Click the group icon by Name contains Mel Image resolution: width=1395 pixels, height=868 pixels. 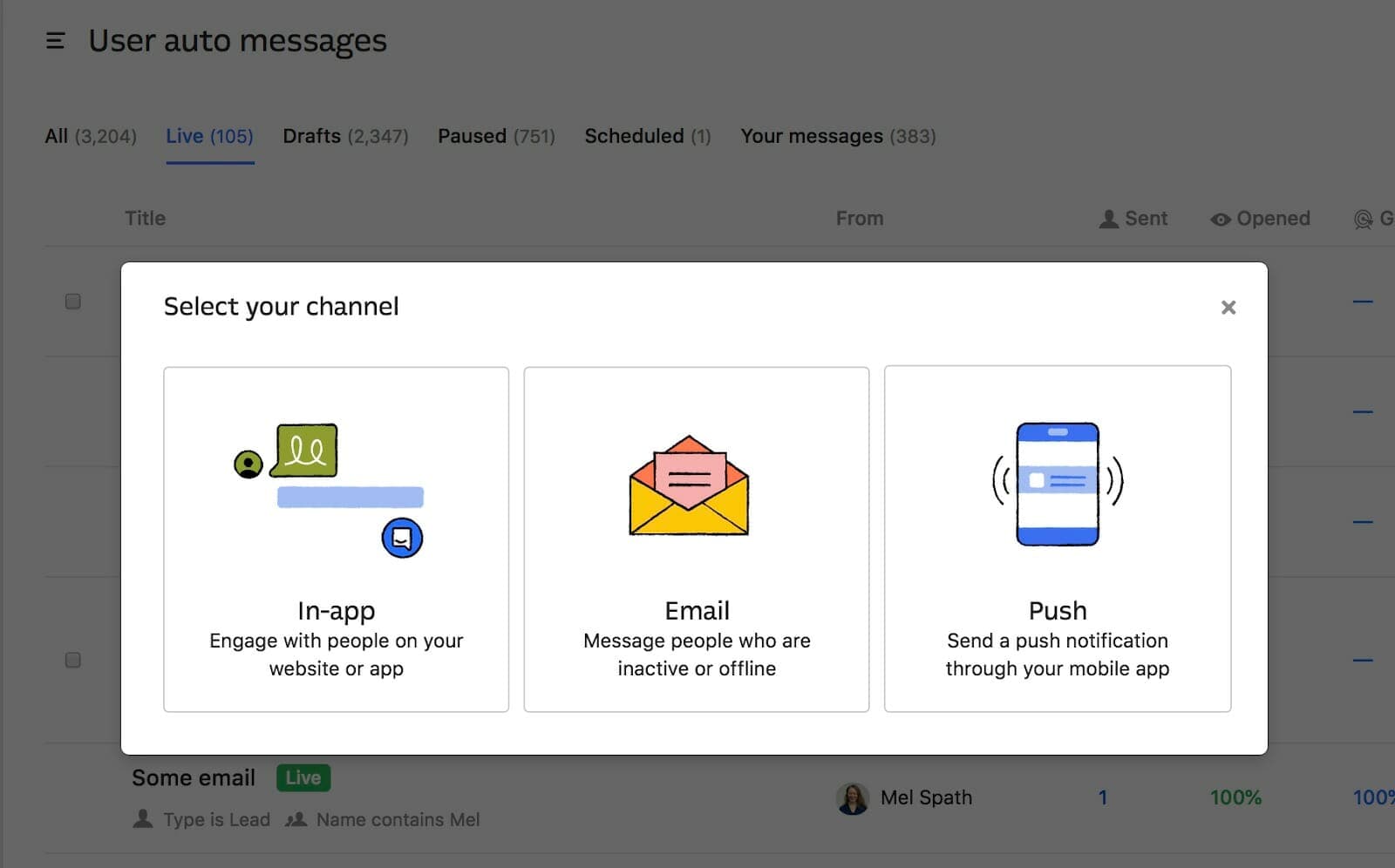click(296, 820)
